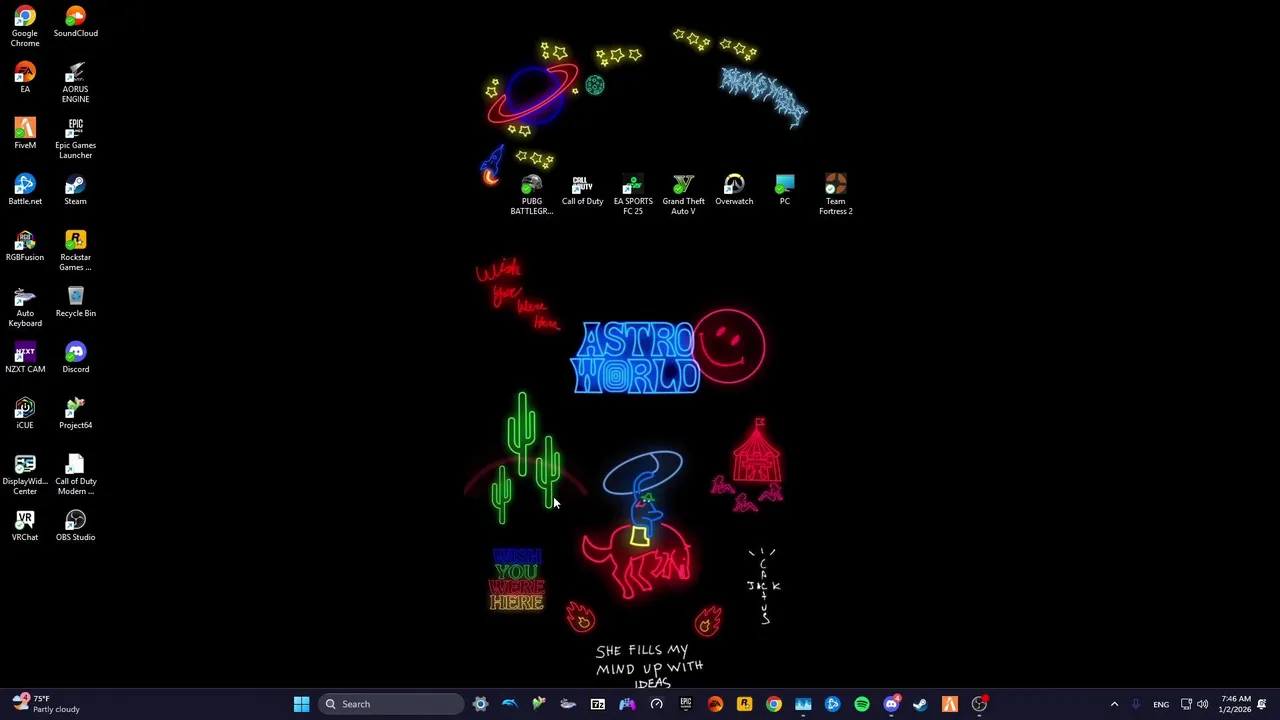Select the NZXT CAM desktop icon

click(x=25, y=358)
